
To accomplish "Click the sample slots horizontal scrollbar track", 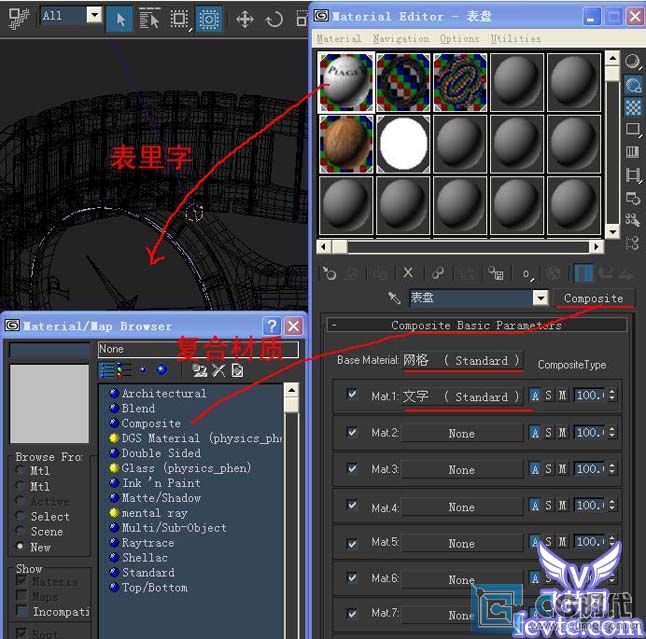I will 468,247.
